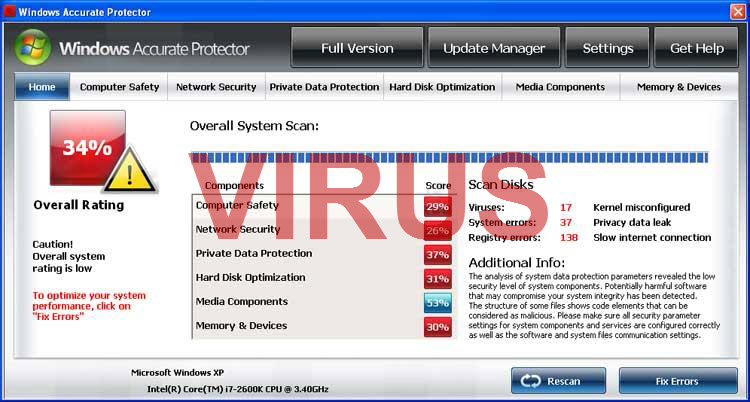
Task: Open Update Manager
Action: pos(494,47)
